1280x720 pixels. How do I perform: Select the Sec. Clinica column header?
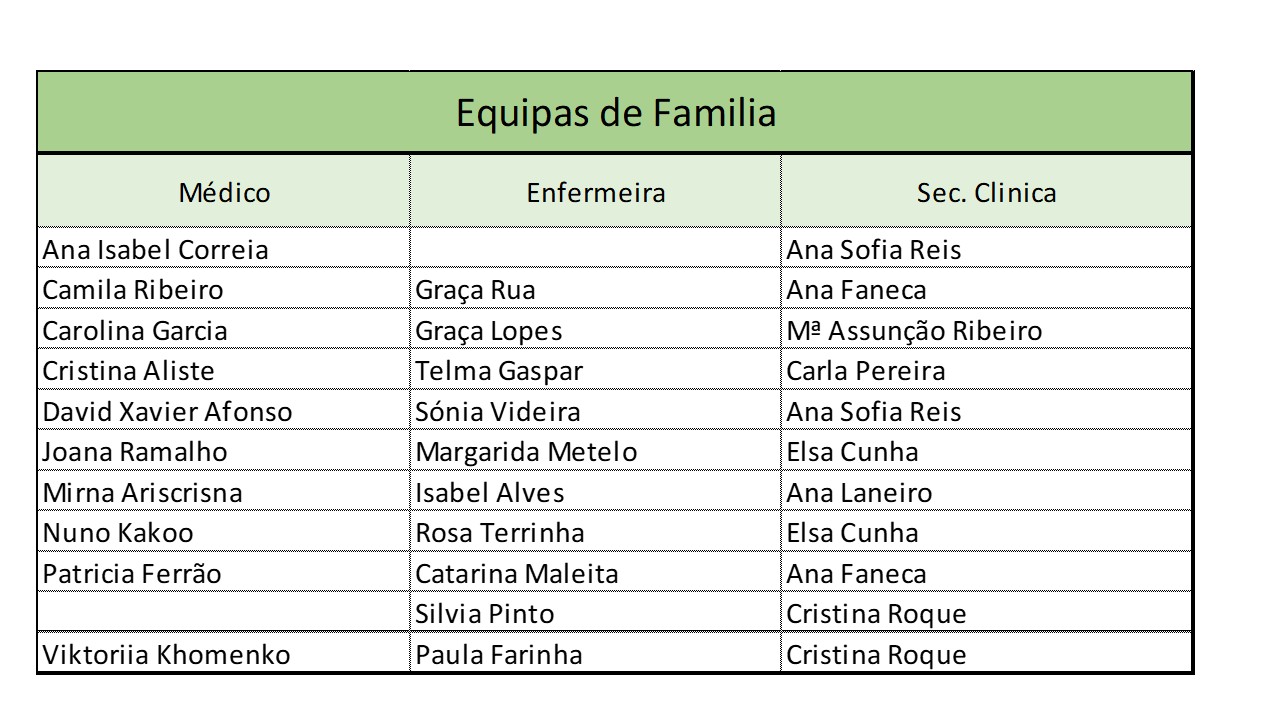(986, 192)
